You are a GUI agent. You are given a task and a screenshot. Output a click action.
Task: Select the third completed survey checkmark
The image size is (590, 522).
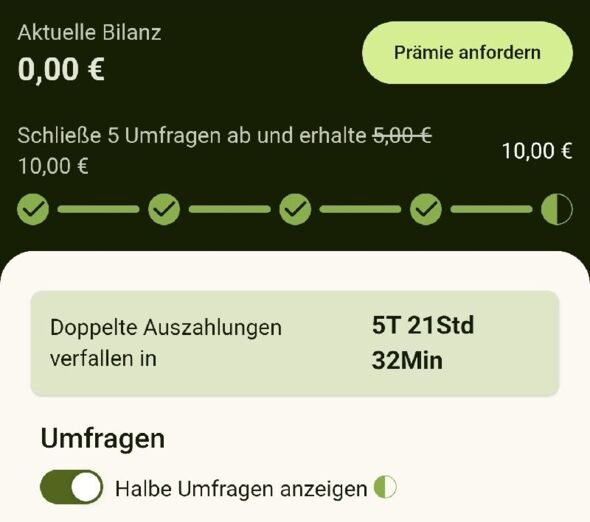point(295,209)
